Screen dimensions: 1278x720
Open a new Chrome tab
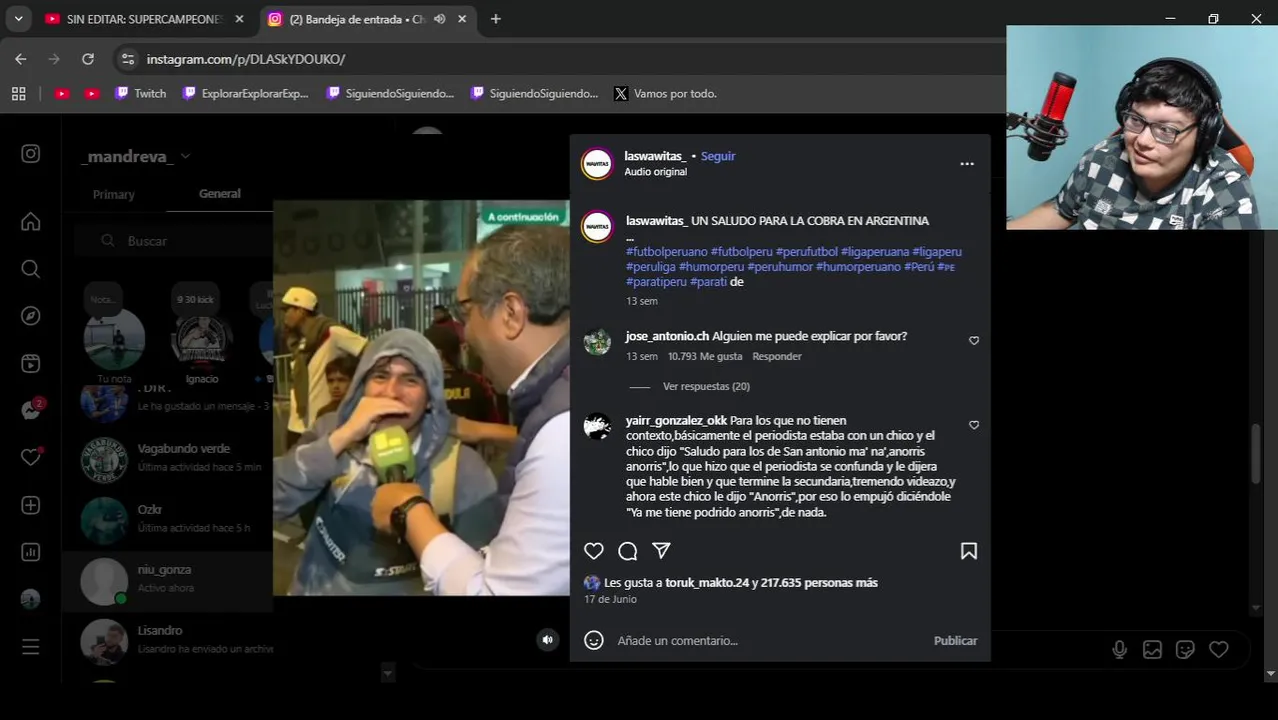click(496, 19)
